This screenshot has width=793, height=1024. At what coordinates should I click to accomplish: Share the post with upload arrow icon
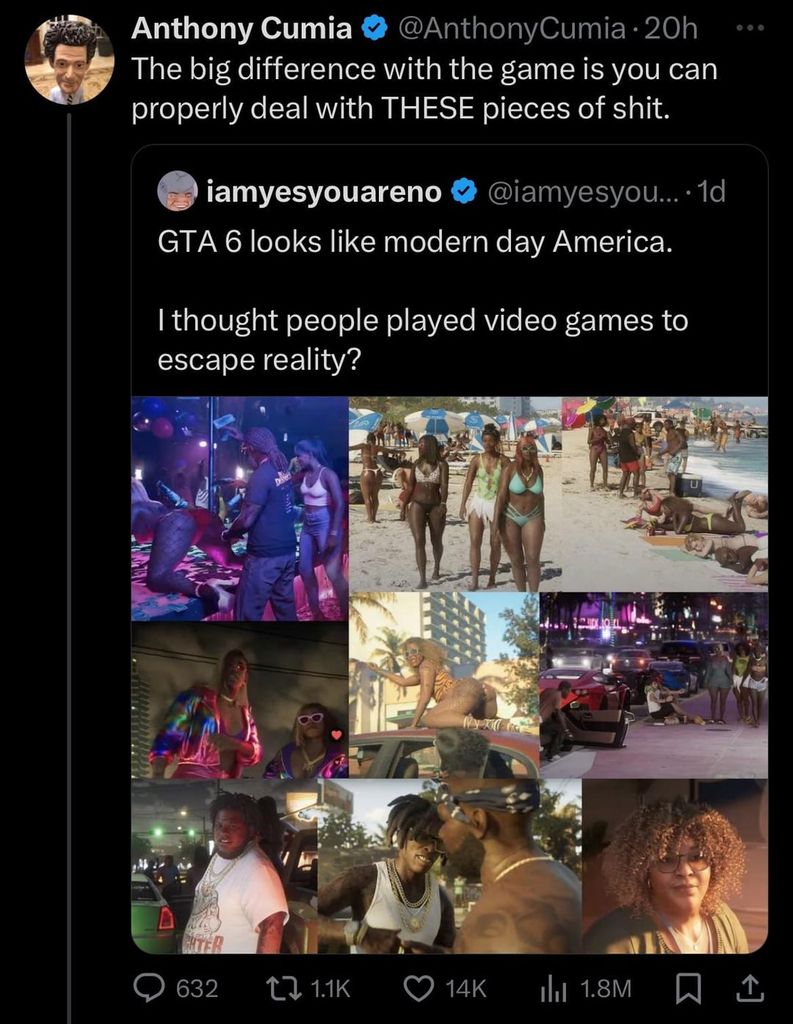point(749,988)
